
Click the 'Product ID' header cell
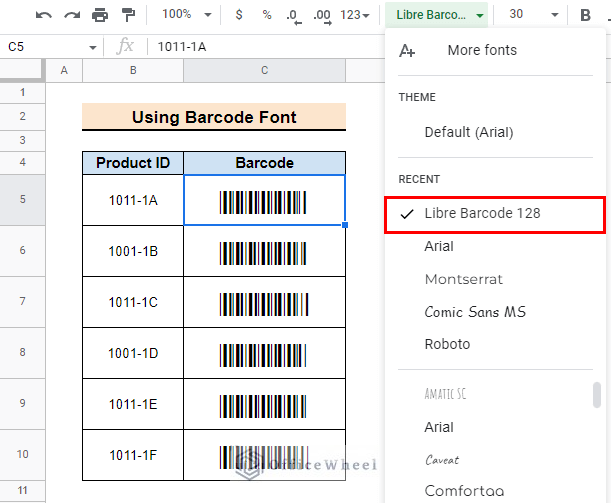click(133, 163)
